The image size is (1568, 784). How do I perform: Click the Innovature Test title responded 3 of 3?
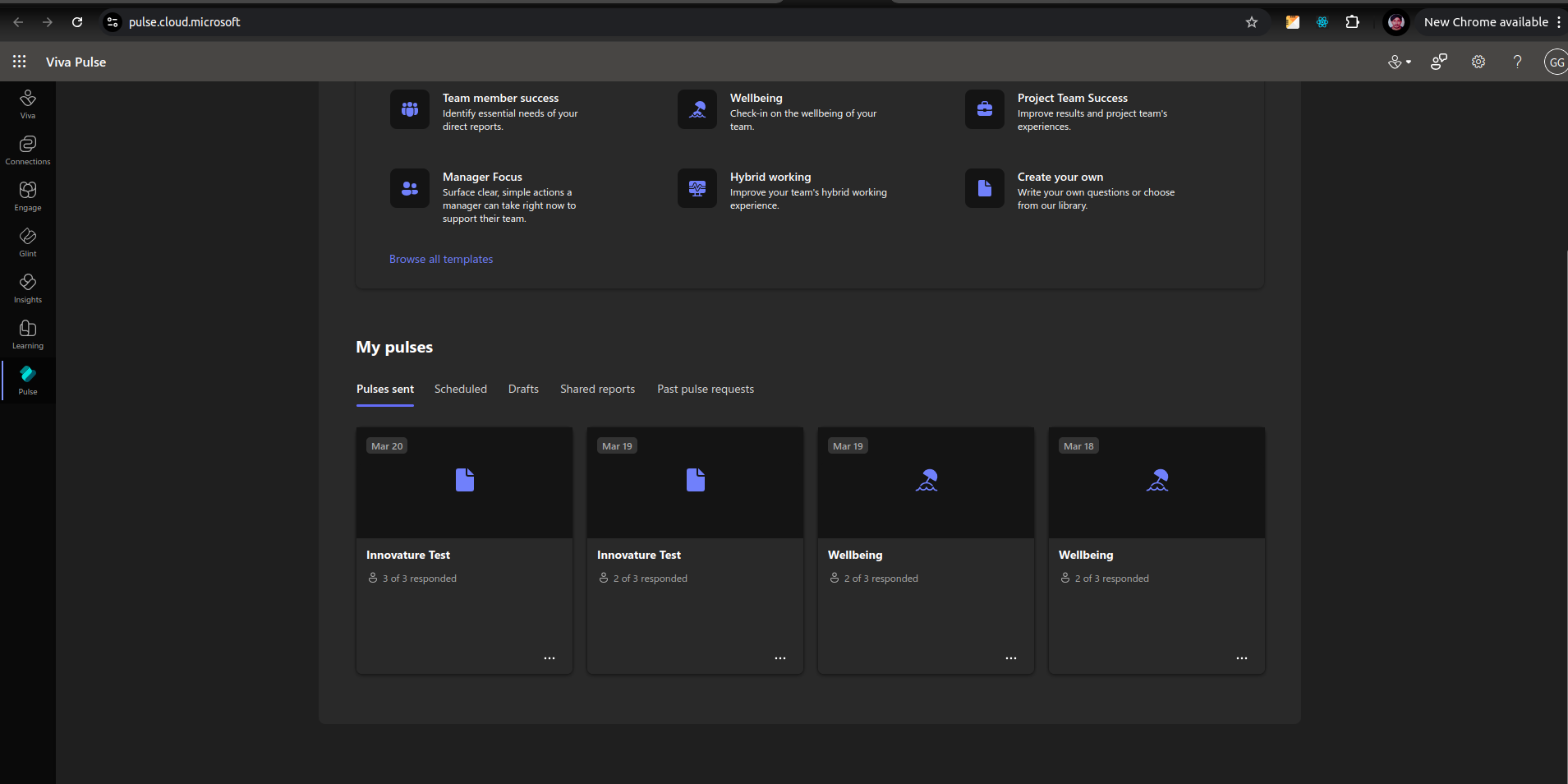pos(408,556)
